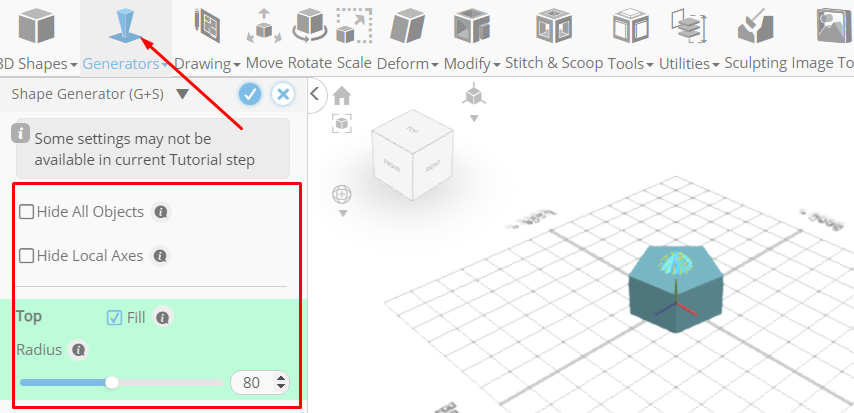Enable the Hide All Objects checkbox

pos(26,211)
